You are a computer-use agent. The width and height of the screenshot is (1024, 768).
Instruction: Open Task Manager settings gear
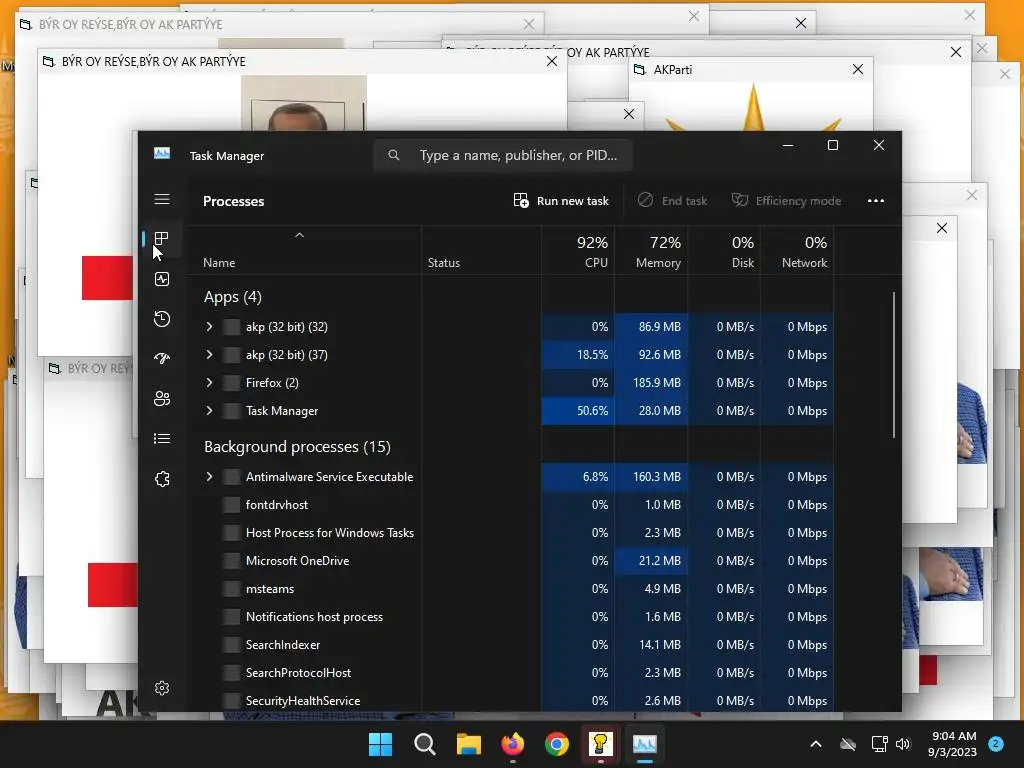[x=162, y=688]
